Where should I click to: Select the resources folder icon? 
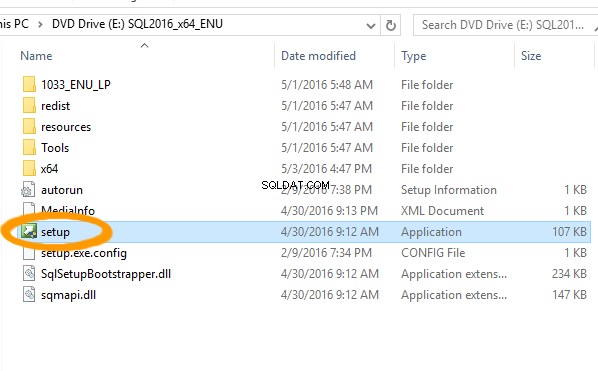coord(29,126)
